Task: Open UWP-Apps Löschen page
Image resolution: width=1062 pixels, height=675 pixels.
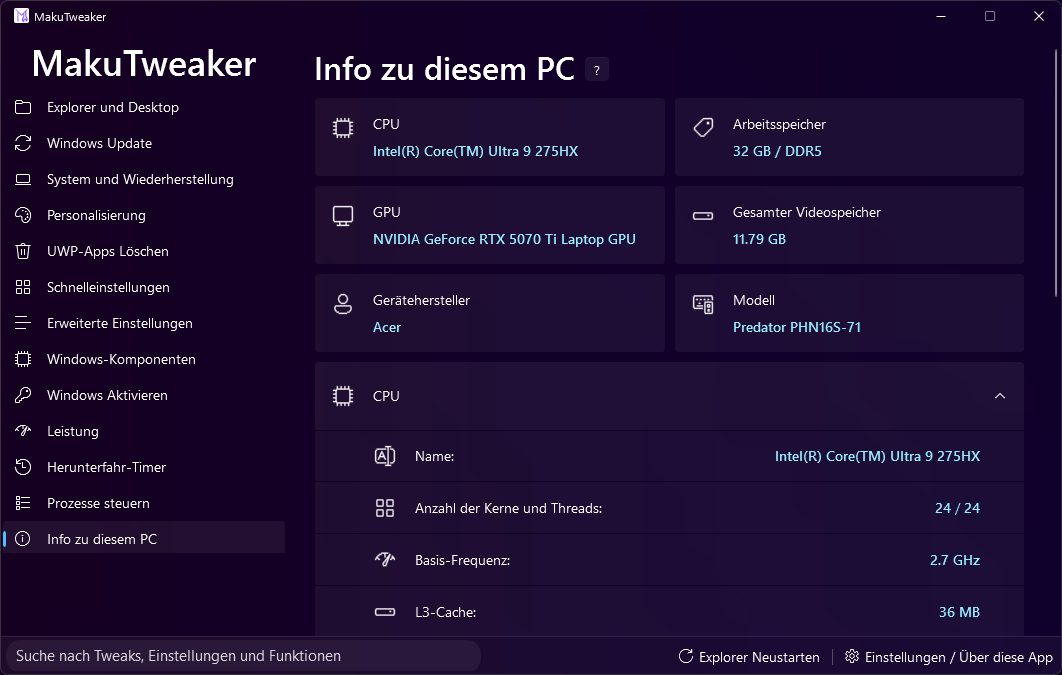Action: [144, 251]
